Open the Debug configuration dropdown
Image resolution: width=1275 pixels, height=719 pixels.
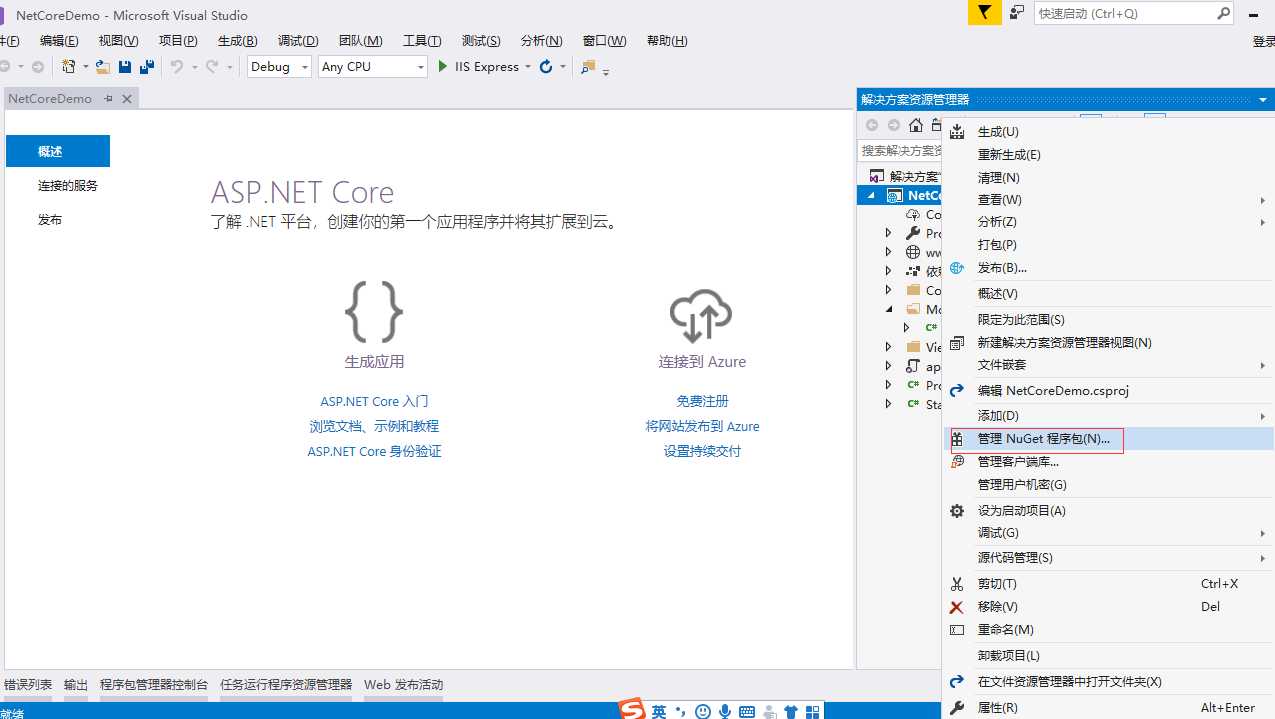pos(280,67)
